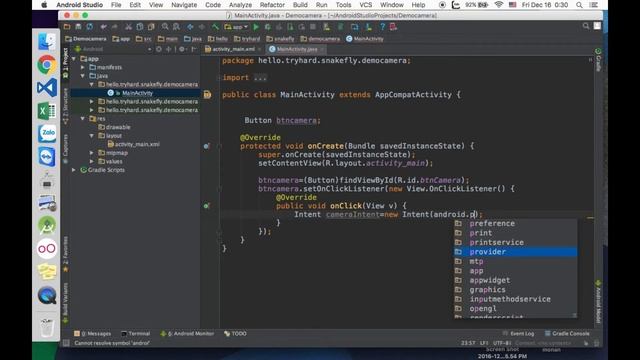Open Excel from the Dock
The width and height of the screenshot is (640, 360).
tap(47, 111)
